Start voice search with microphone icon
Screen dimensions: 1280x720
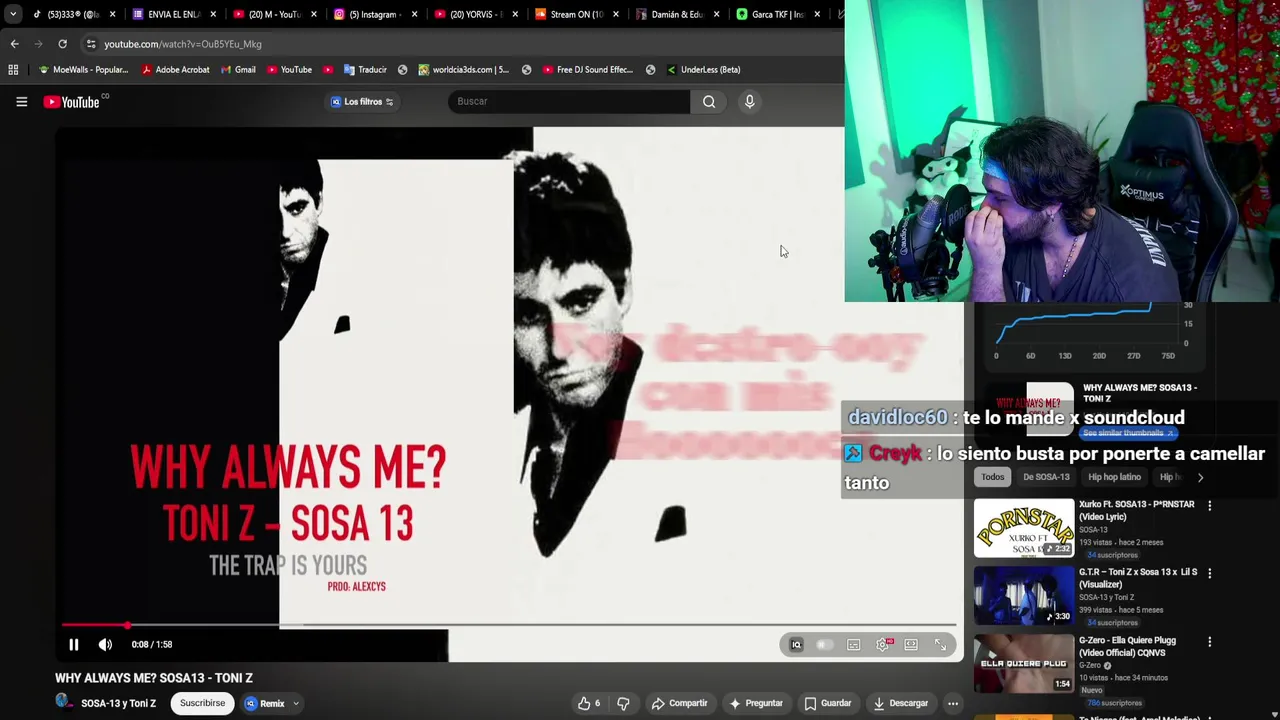click(x=749, y=101)
